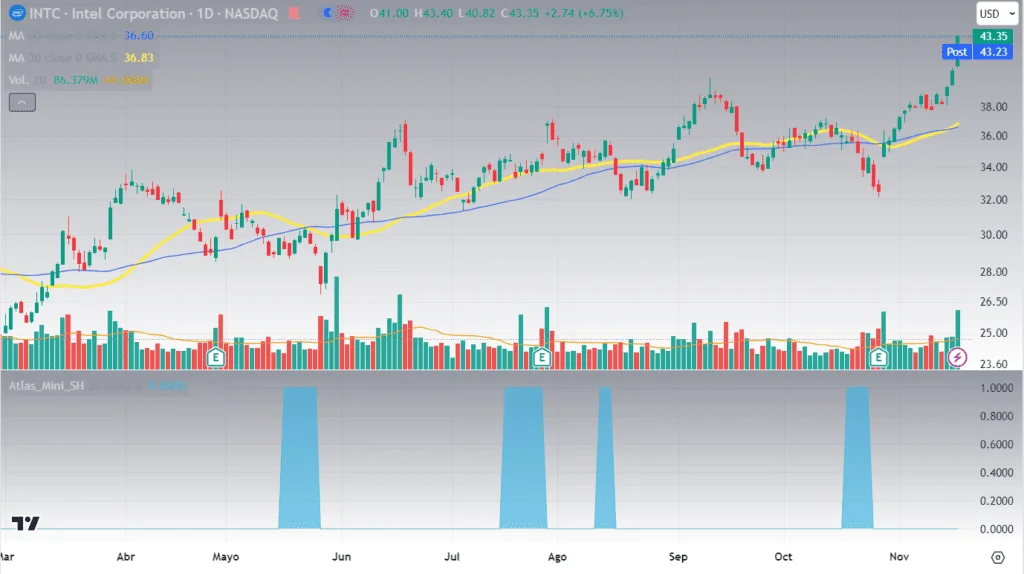
Task: Click the earnings E marker near Mayo
Action: point(216,357)
